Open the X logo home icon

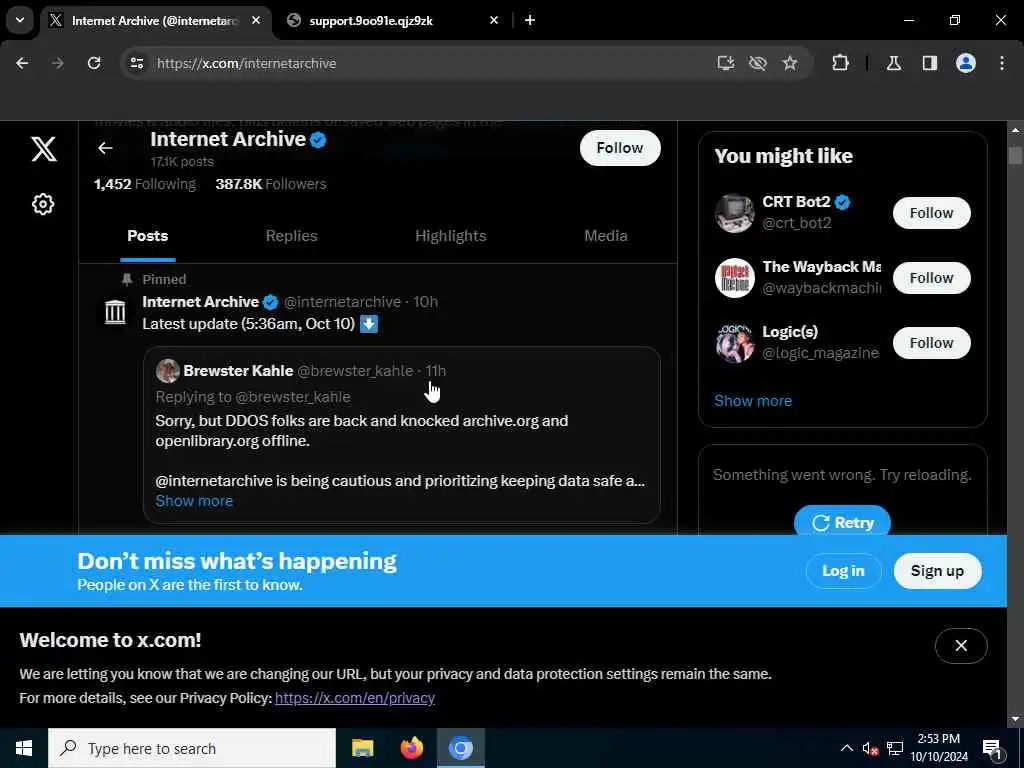44,149
